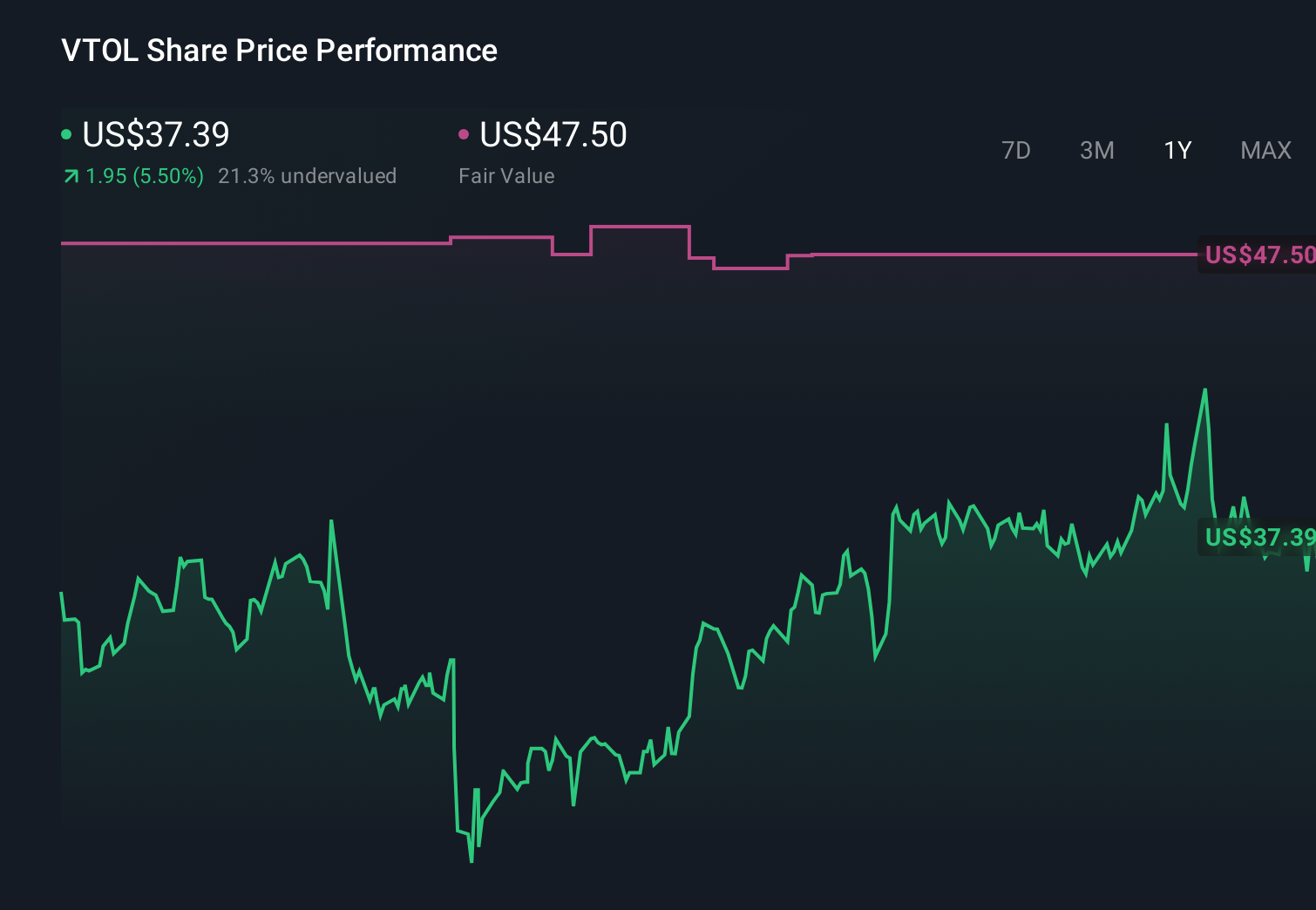
Task: Open the US$47.50 Fair Value legend entry
Action: pos(554,135)
